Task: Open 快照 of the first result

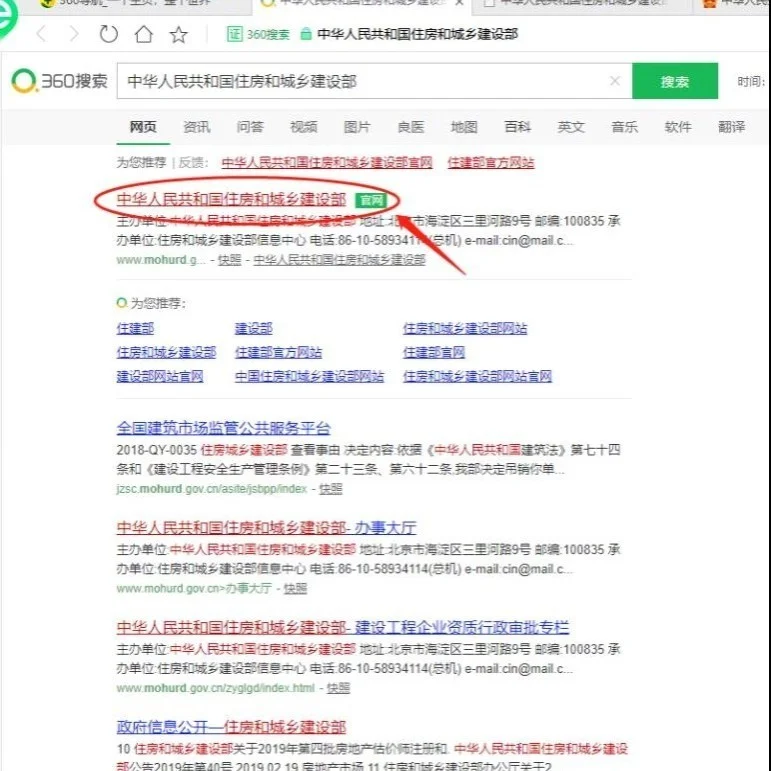Action: point(230,260)
